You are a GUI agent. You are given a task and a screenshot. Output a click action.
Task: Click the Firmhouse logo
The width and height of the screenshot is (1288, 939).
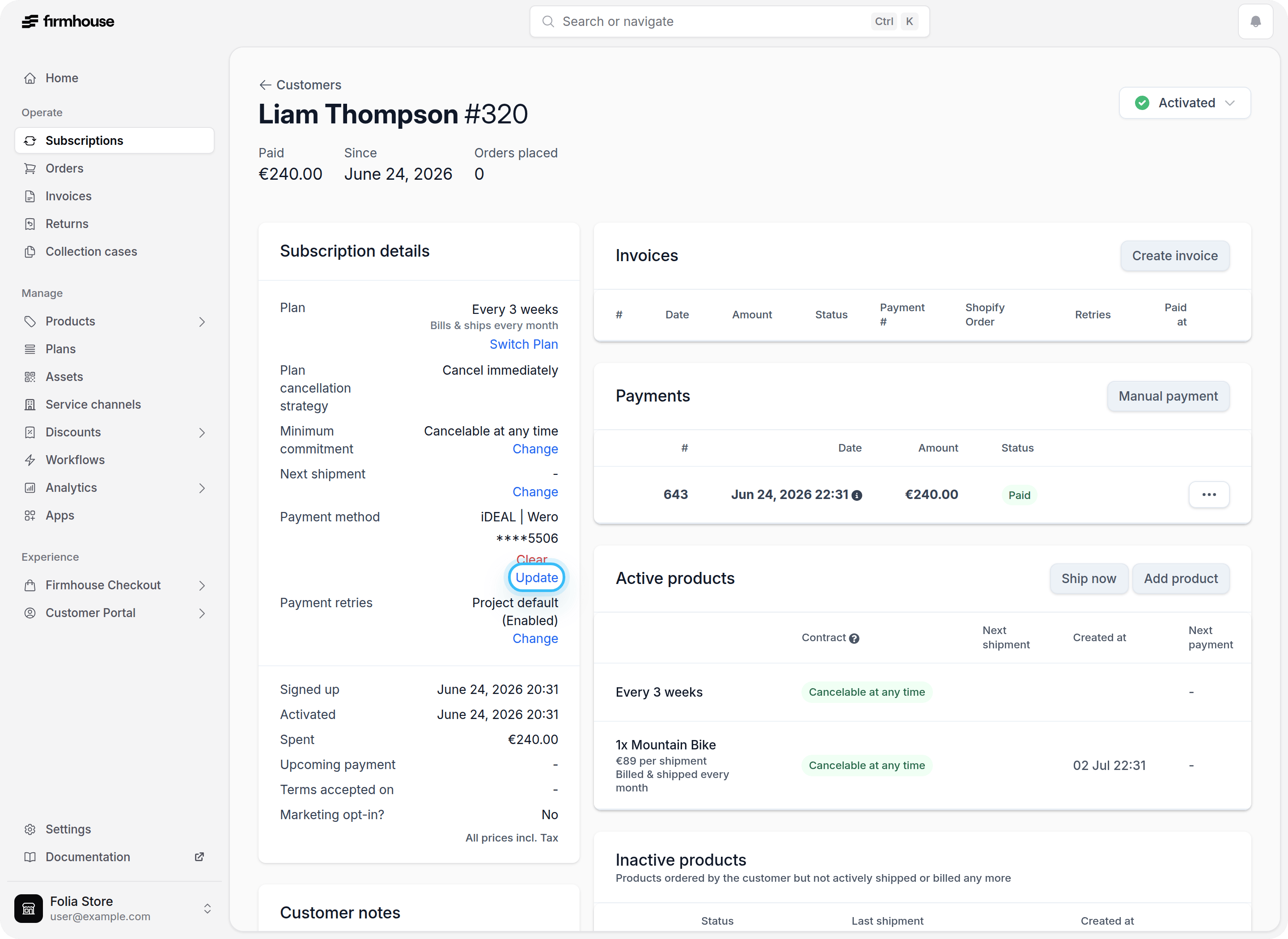click(68, 21)
